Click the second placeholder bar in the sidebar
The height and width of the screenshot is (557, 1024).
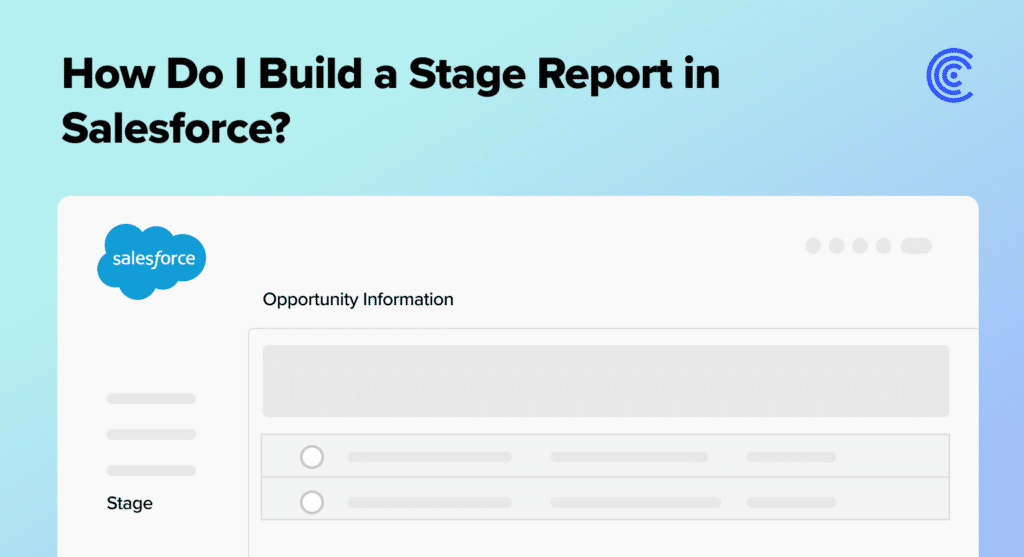(151, 434)
